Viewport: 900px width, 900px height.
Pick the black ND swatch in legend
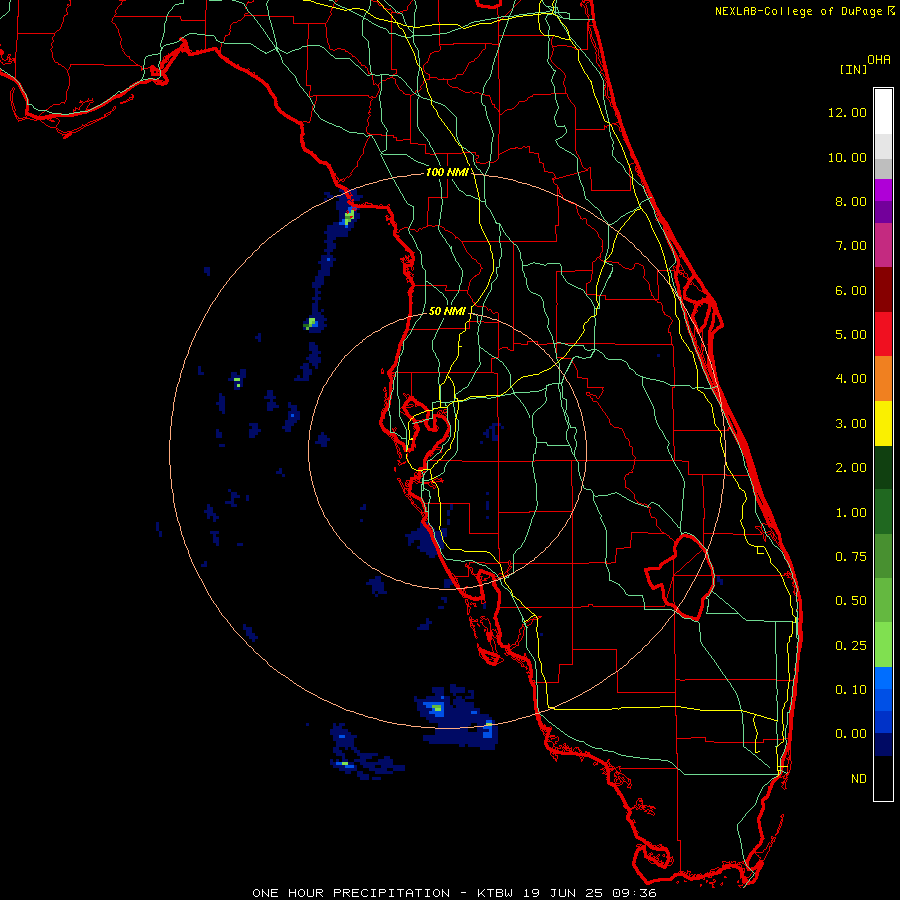point(883,778)
